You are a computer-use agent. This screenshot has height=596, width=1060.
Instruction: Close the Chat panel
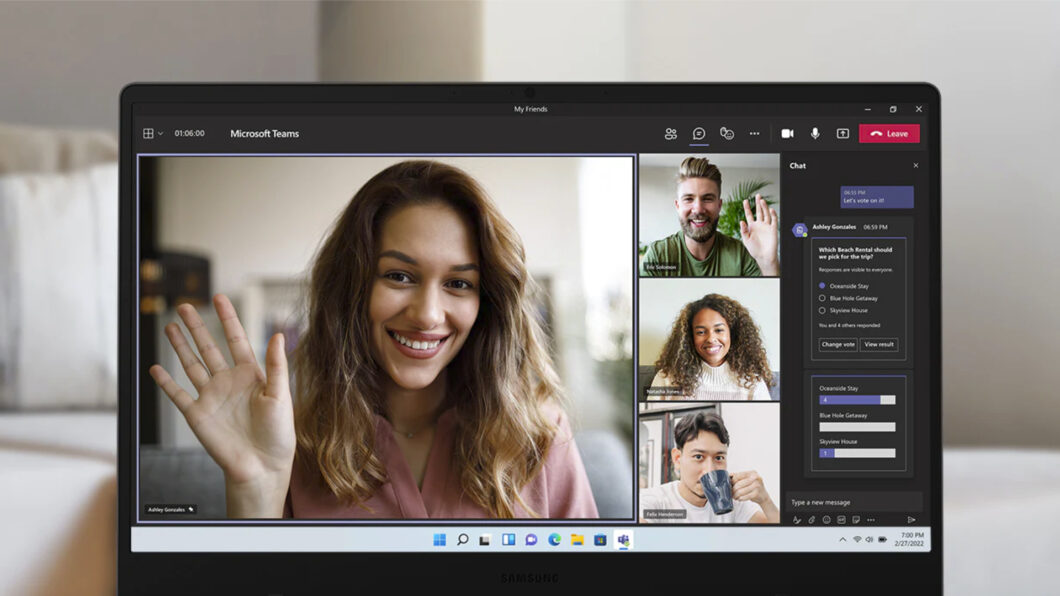[x=915, y=166]
